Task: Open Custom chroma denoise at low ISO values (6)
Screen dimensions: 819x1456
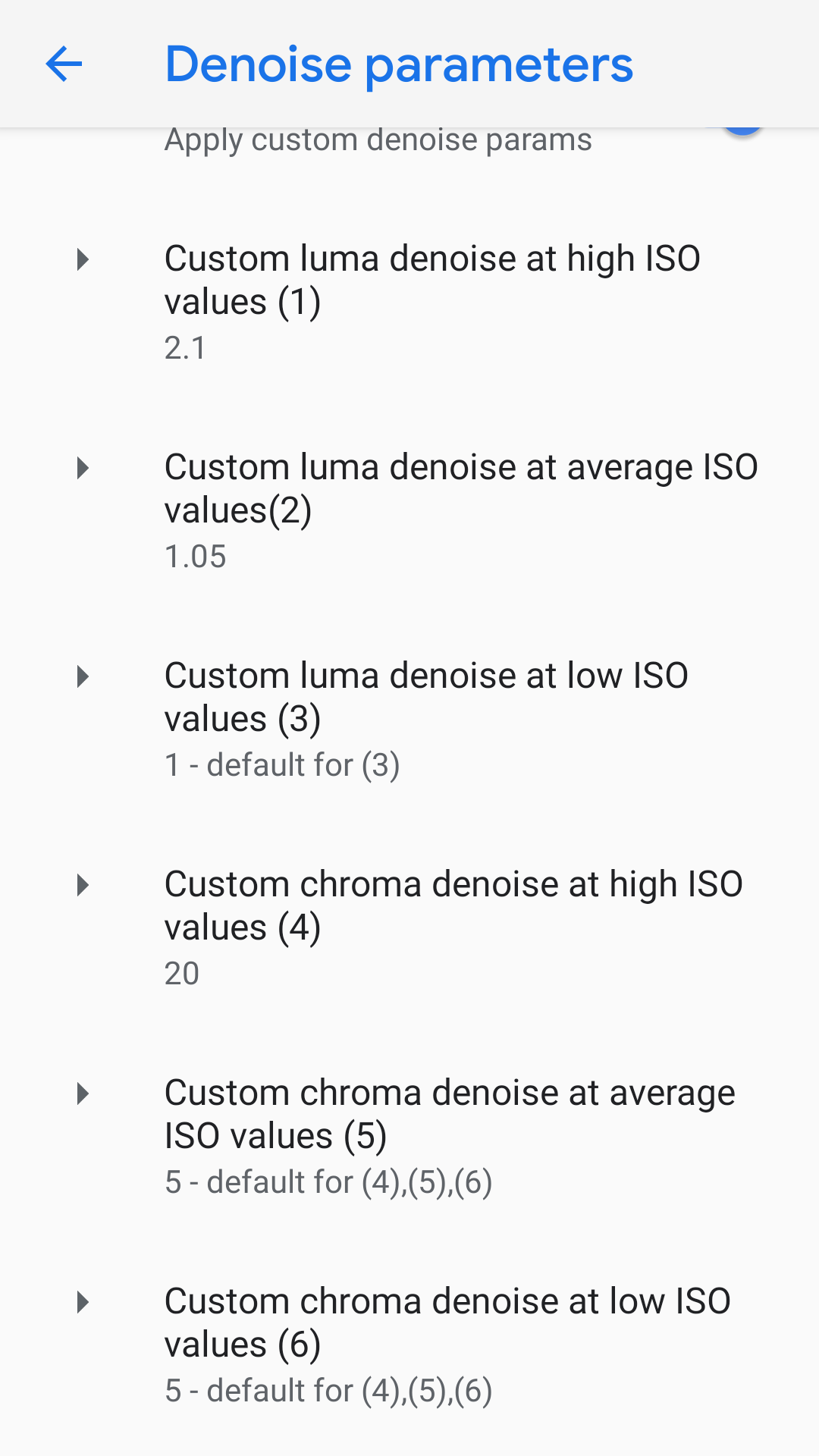Action: [447, 1323]
